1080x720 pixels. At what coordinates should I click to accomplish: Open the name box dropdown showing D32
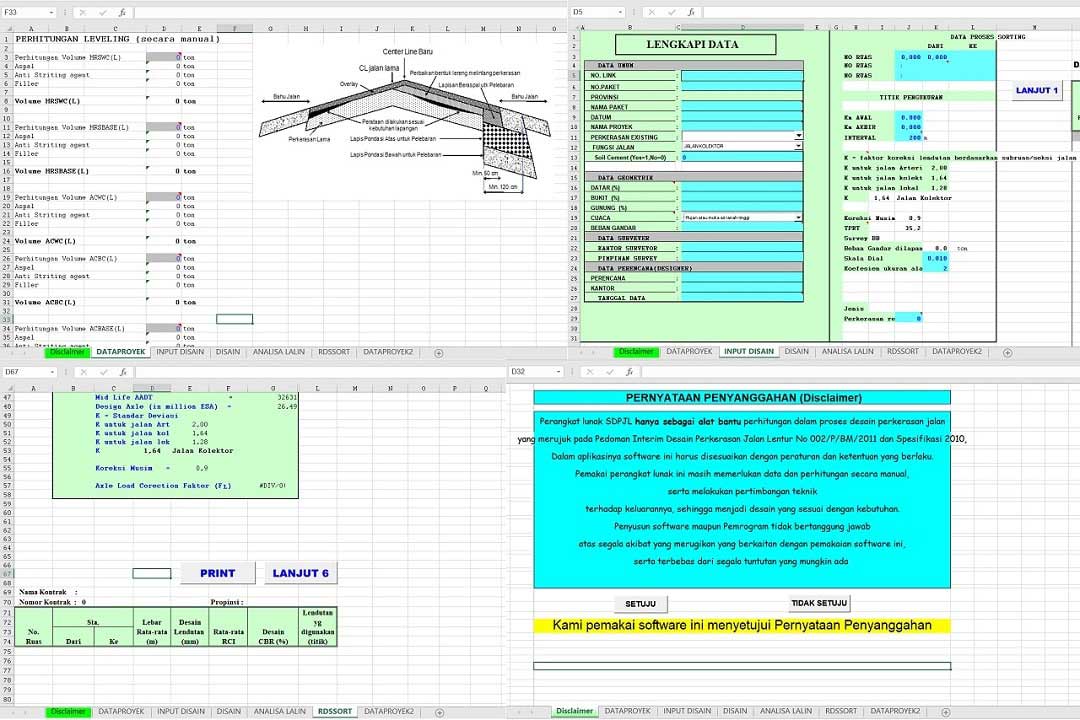click(558, 371)
